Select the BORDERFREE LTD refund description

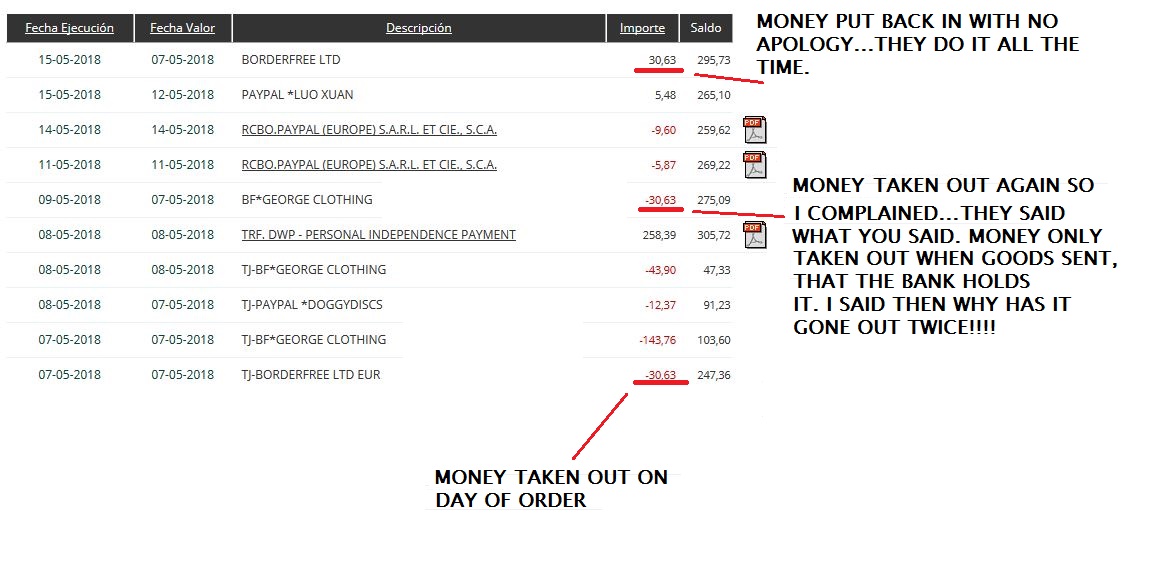click(x=291, y=60)
